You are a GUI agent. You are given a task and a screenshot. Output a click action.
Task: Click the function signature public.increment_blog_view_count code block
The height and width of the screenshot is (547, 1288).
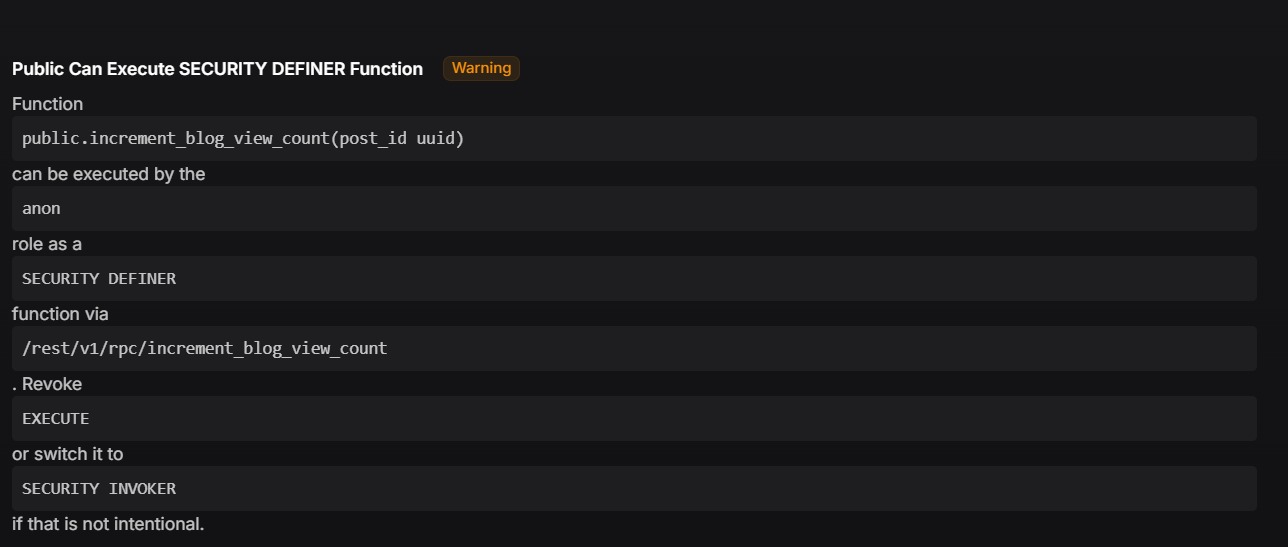tap(634, 138)
